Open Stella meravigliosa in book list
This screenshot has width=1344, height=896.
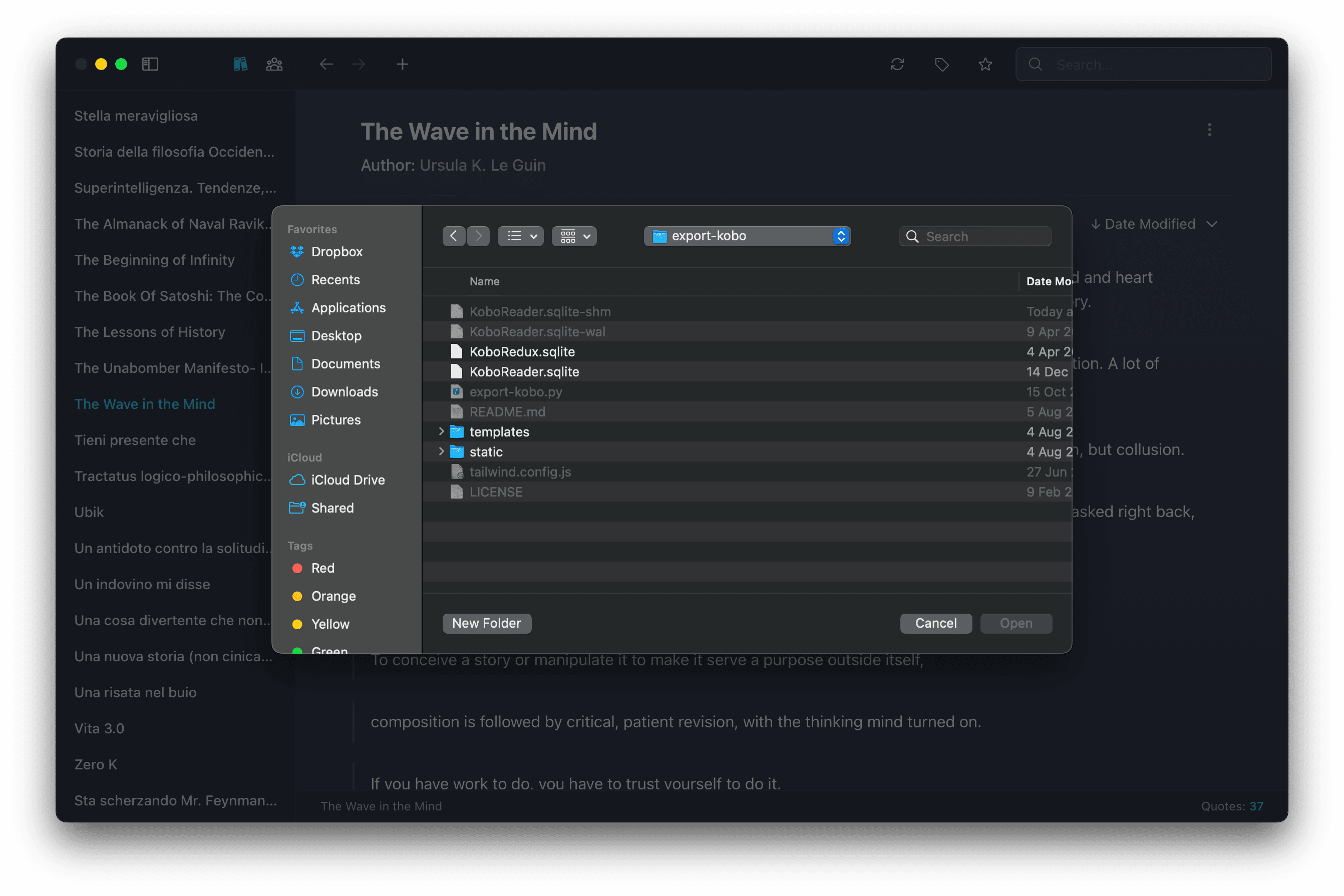coord(136,116)
